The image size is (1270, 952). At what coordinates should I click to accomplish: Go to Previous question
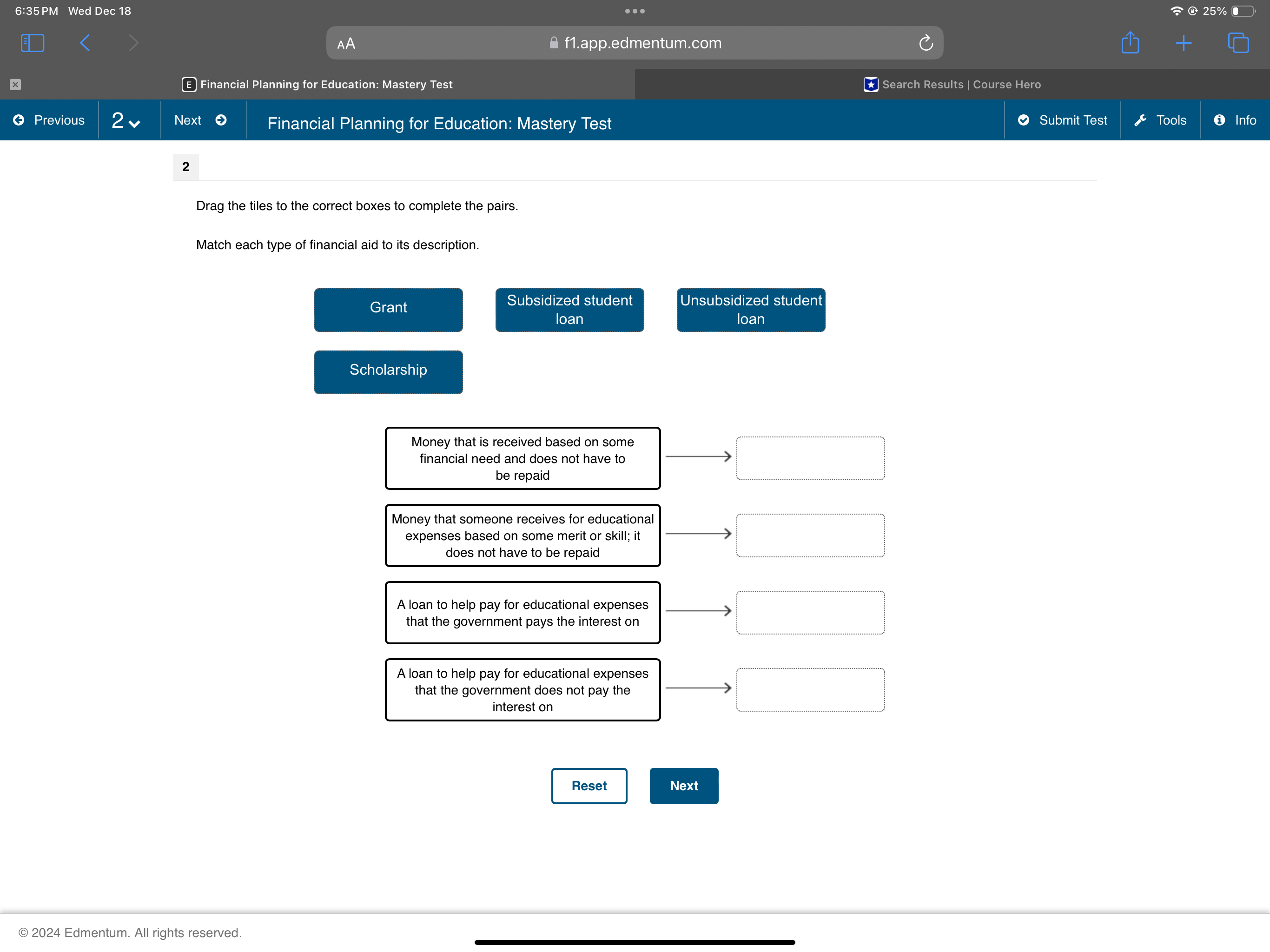click(49, 120)
